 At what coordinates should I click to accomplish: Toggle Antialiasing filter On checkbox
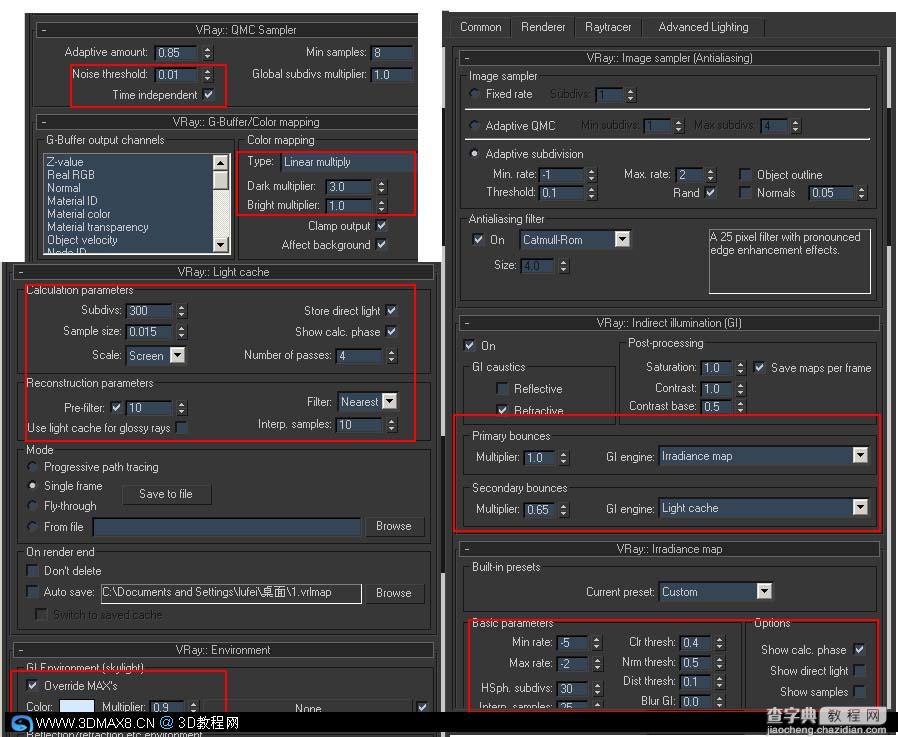coord(478,239)
